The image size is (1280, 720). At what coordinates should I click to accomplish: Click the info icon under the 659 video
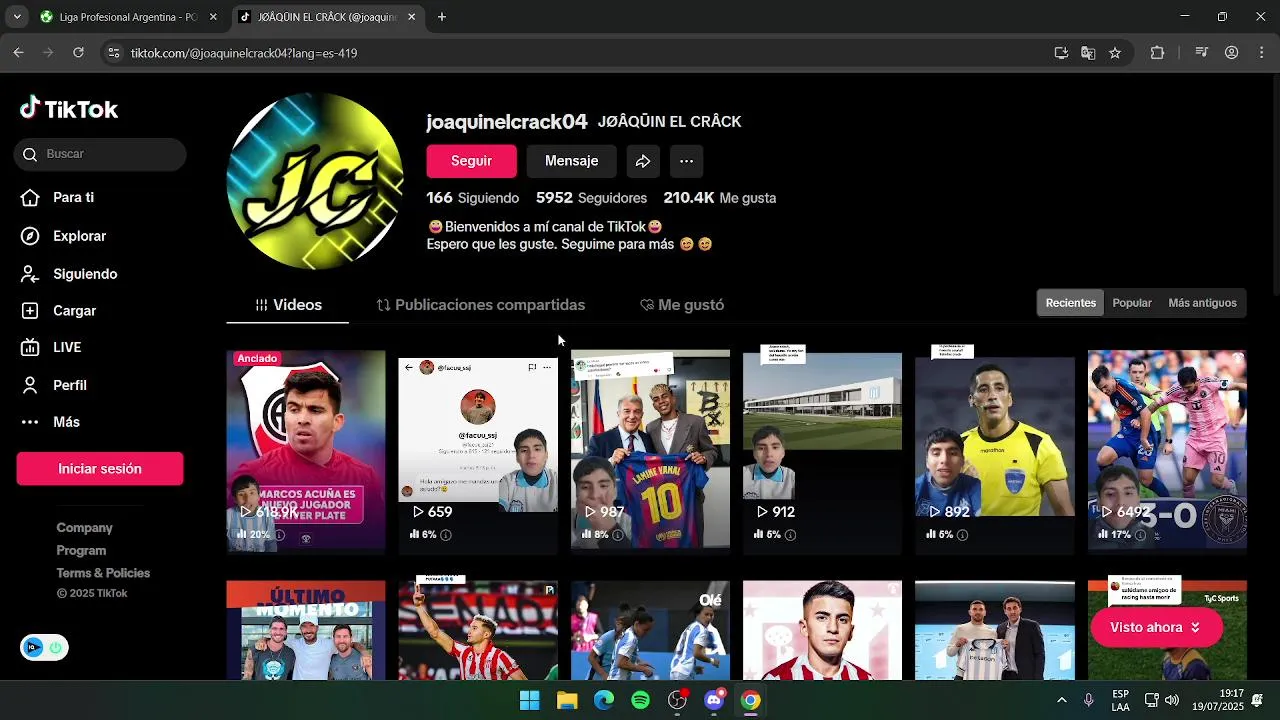tap(446, 535)
